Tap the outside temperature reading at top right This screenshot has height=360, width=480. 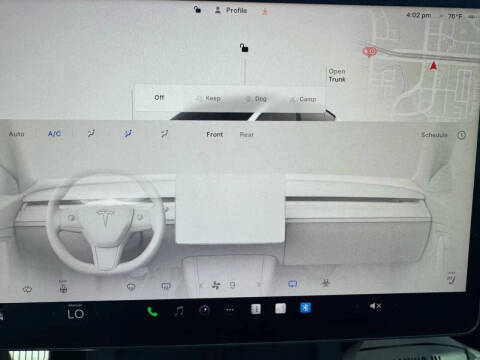click(x=455, y=16)
